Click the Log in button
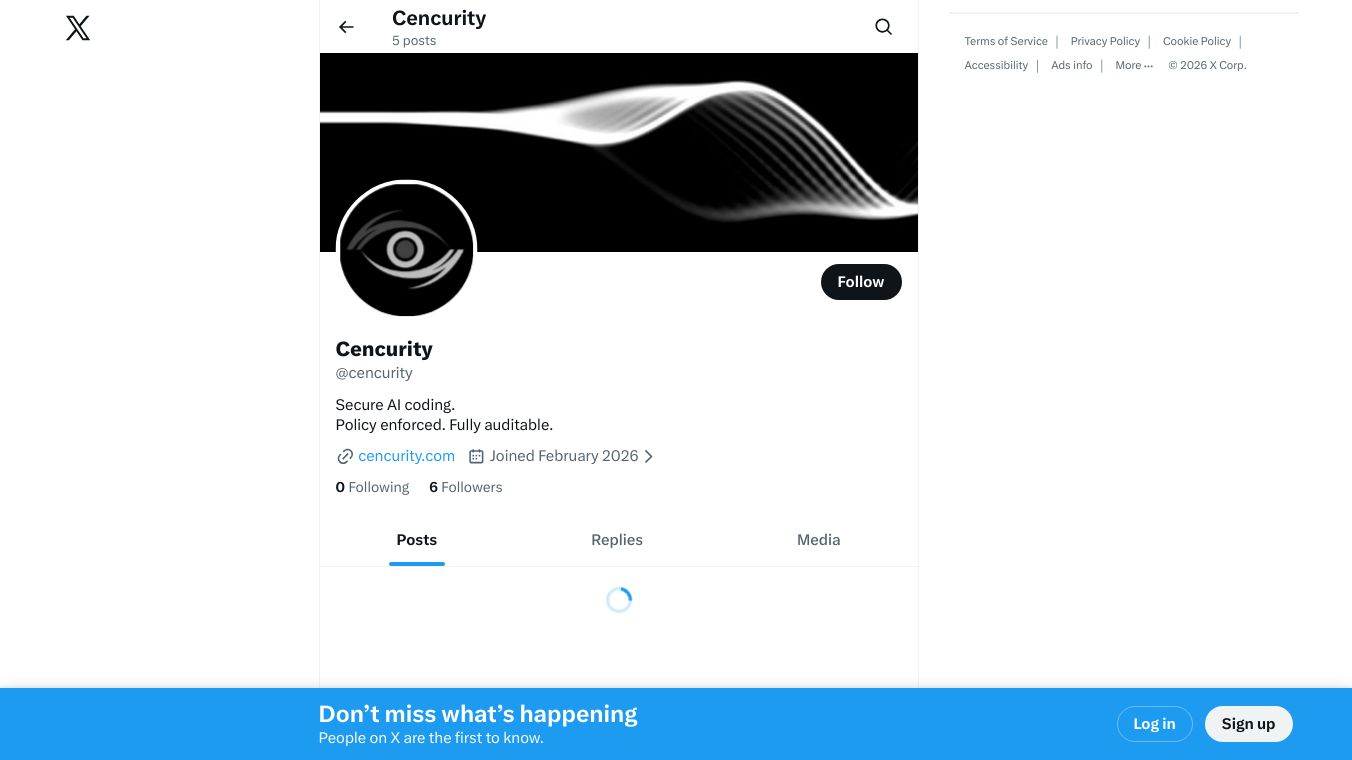 point(1154,723)
